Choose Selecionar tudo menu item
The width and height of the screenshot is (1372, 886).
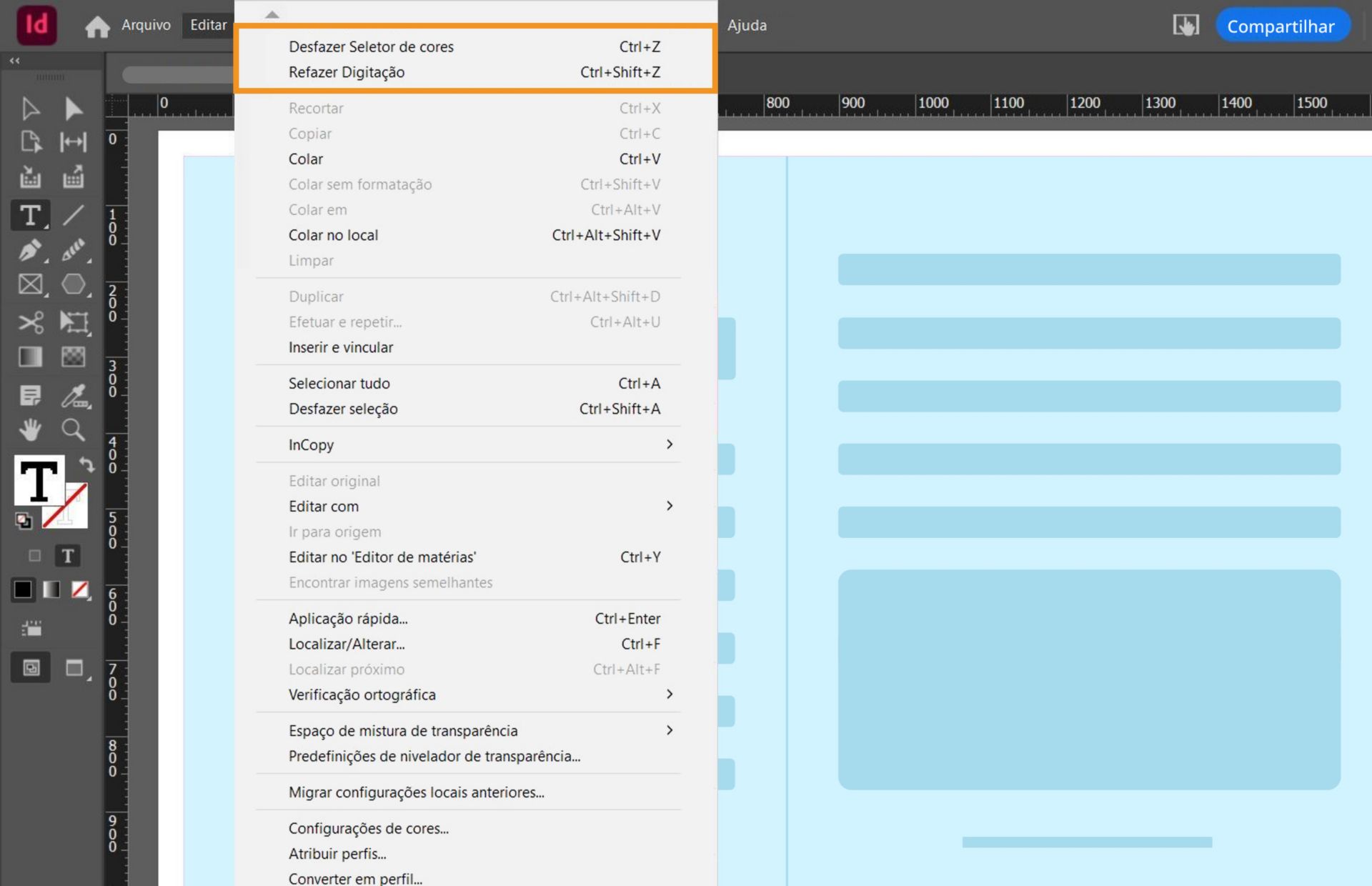coord(339,384)
